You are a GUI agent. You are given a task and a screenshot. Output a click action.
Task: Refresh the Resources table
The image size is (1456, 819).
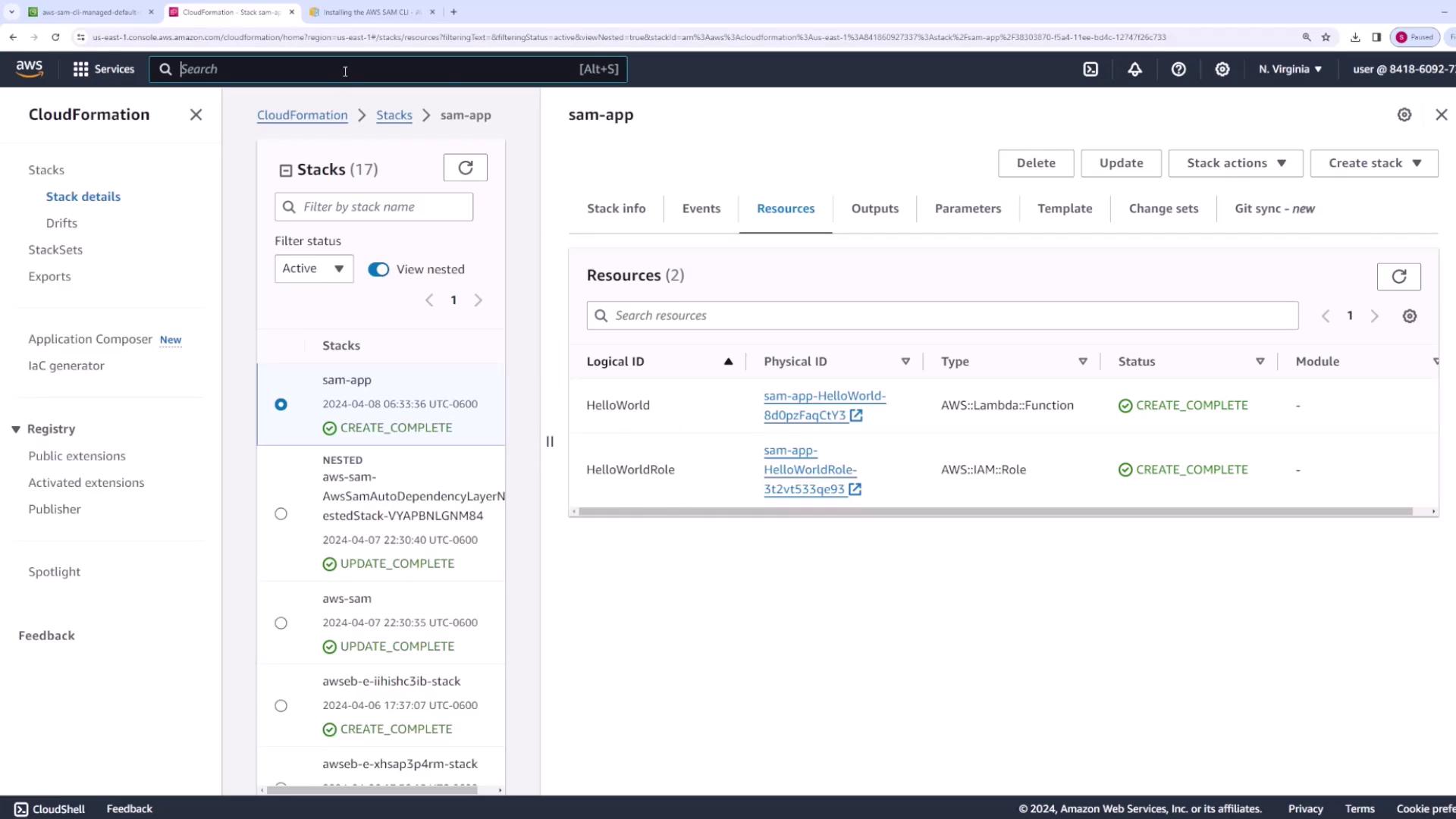(1398, 277)
